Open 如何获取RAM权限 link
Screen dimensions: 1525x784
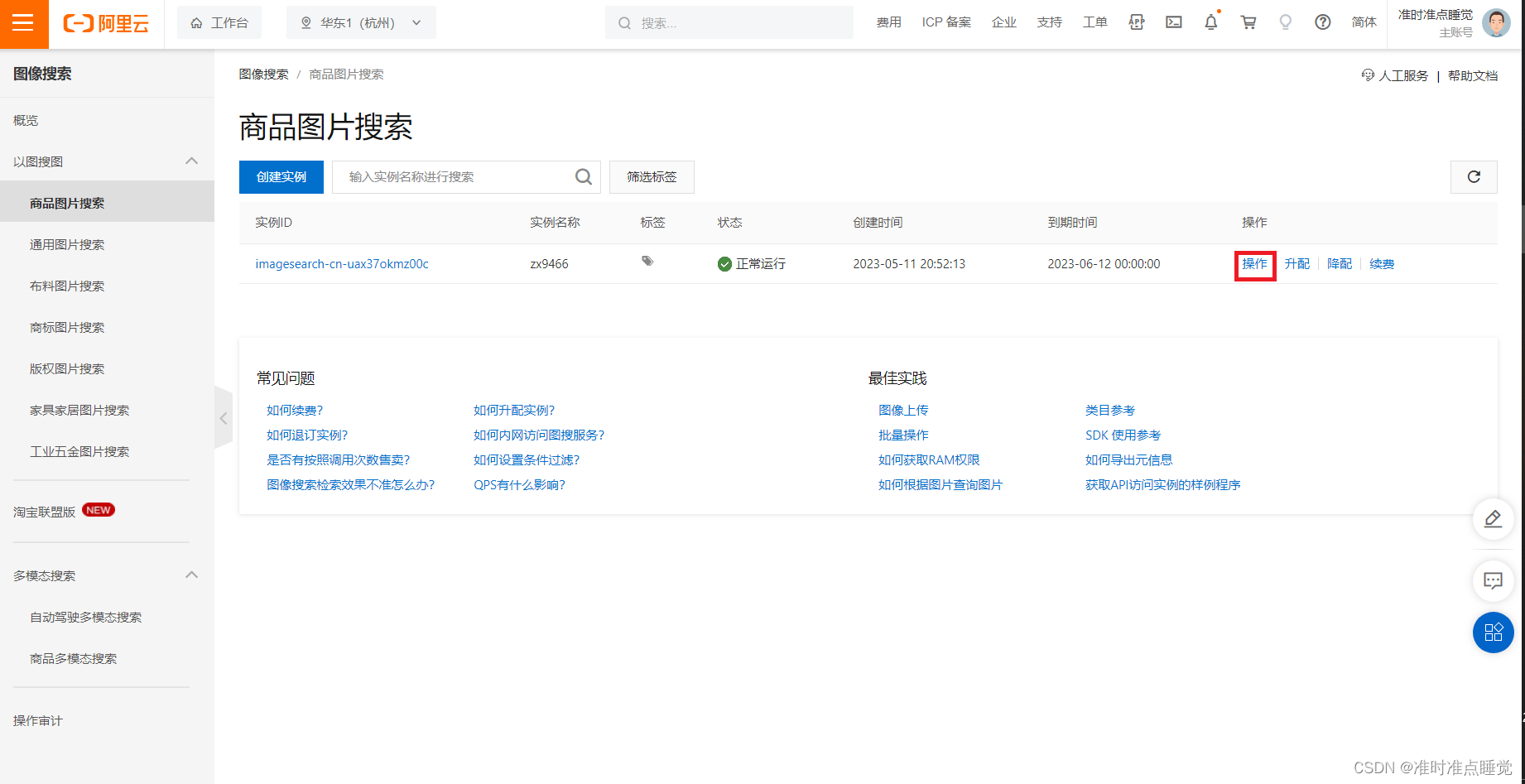(929, 459)
